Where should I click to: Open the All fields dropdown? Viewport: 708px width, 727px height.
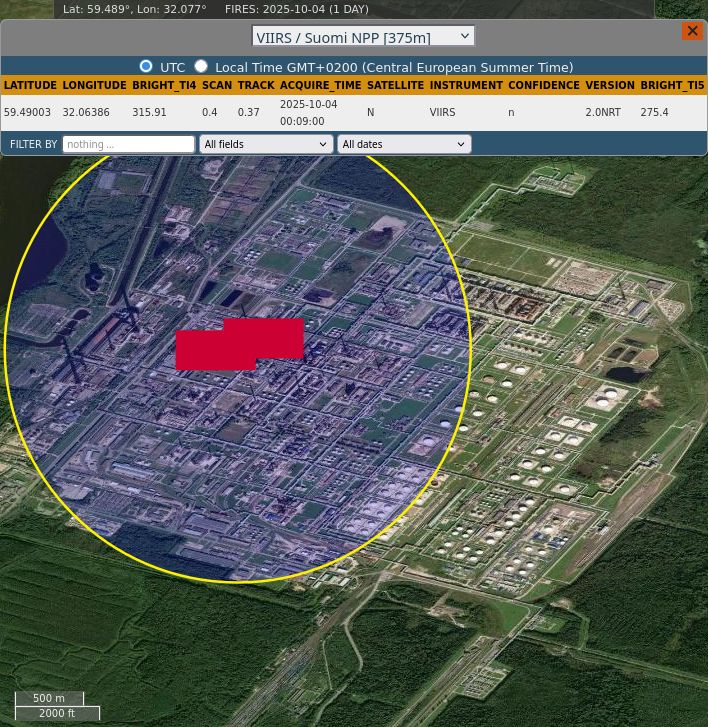coord(266,144)
